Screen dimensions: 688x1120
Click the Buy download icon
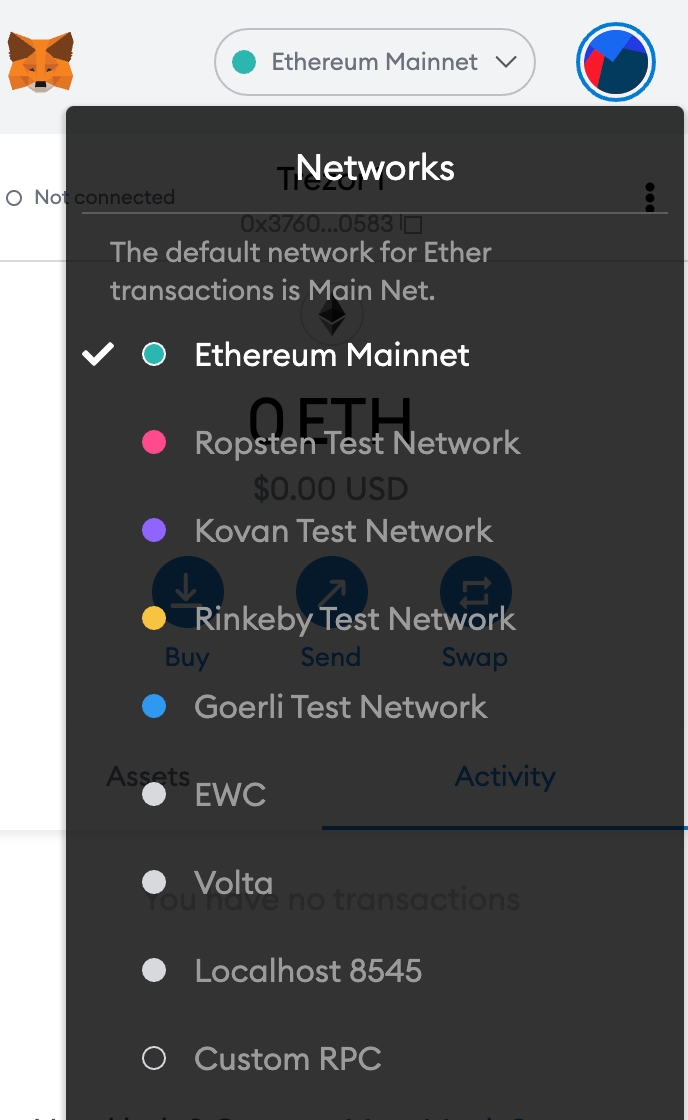click(187, 593)
